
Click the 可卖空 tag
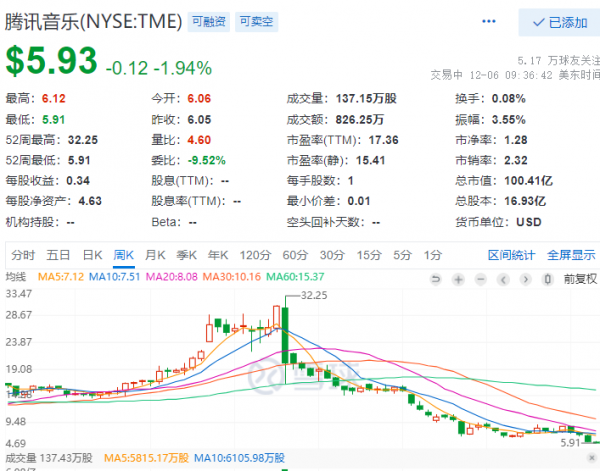256,21
